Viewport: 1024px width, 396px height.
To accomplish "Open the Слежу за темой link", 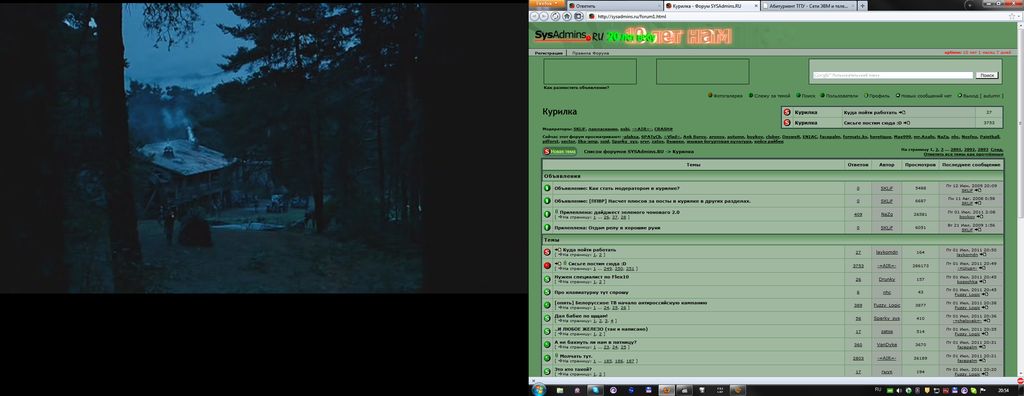I will 771,96.
